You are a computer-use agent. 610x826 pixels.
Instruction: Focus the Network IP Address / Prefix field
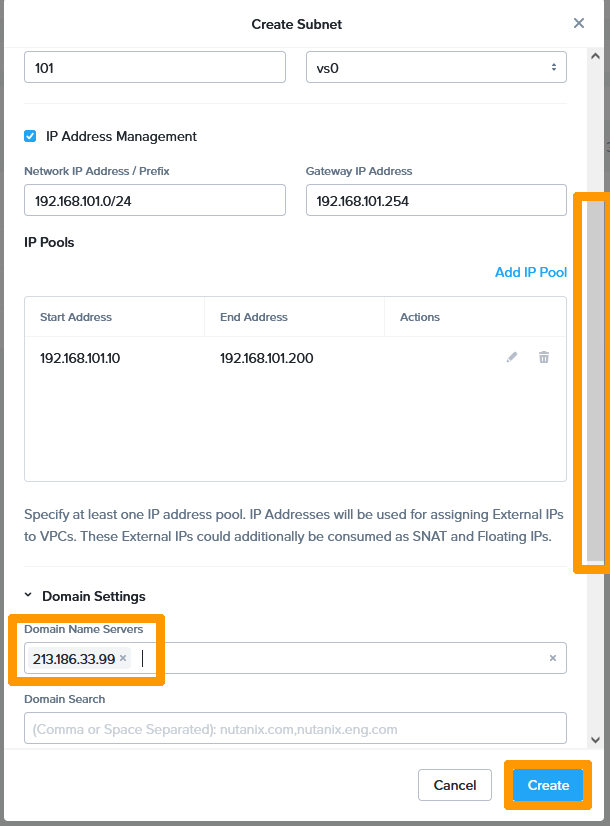point(154,200)
